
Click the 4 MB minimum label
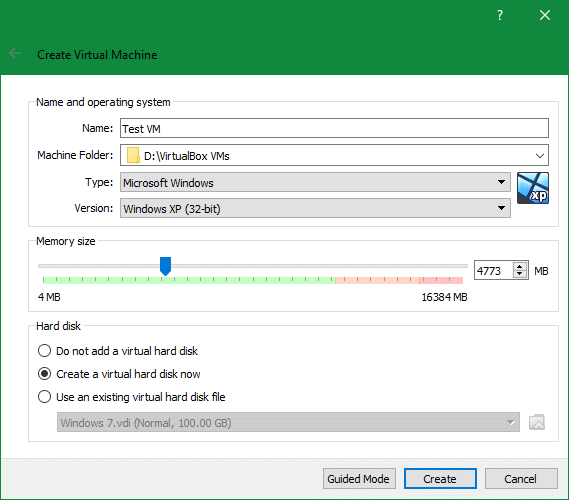[x=49, y=297]
